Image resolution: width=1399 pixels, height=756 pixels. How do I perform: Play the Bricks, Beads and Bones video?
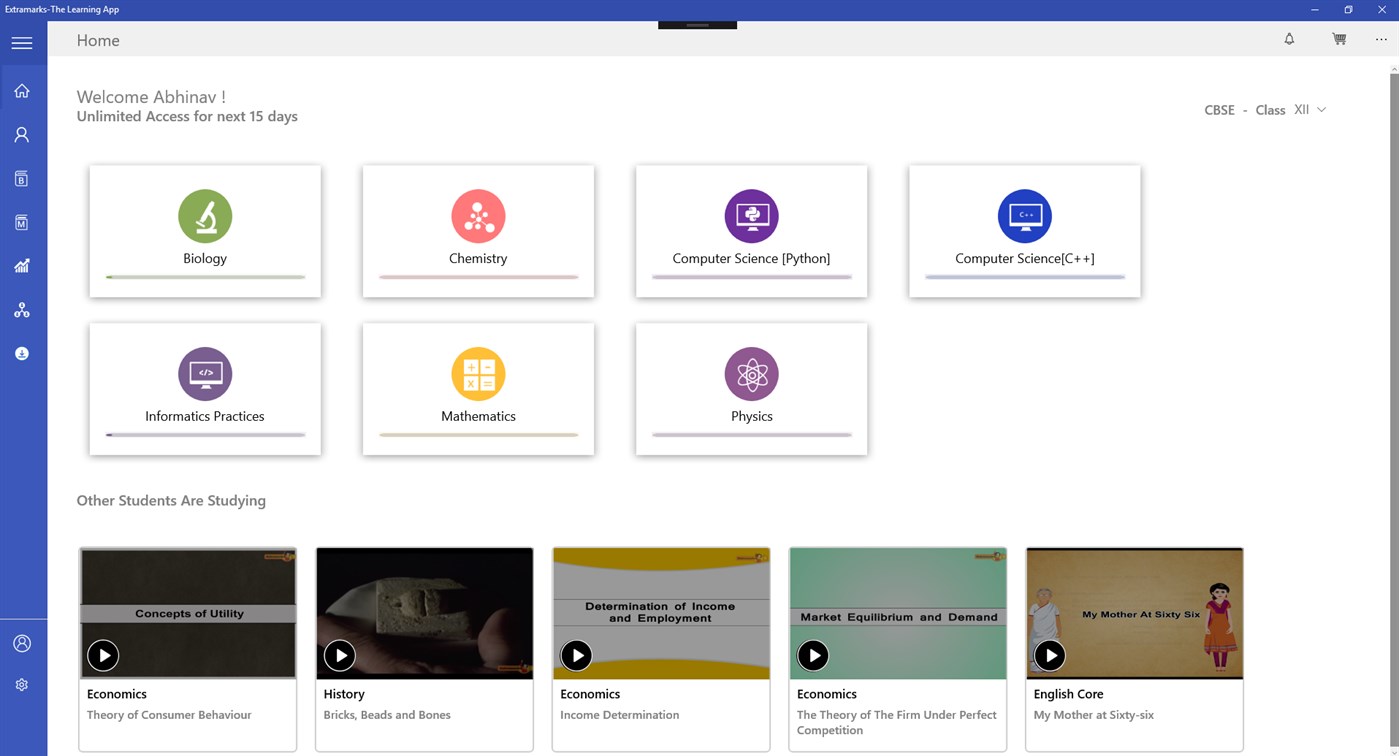(340, 655)
